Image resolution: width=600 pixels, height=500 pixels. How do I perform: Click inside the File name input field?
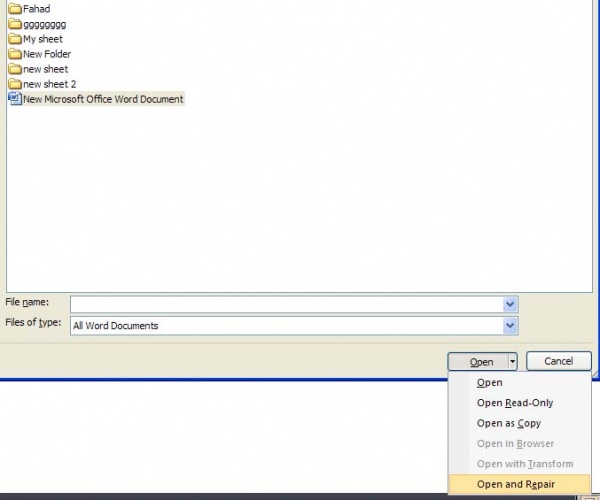(x=286, y=305)
